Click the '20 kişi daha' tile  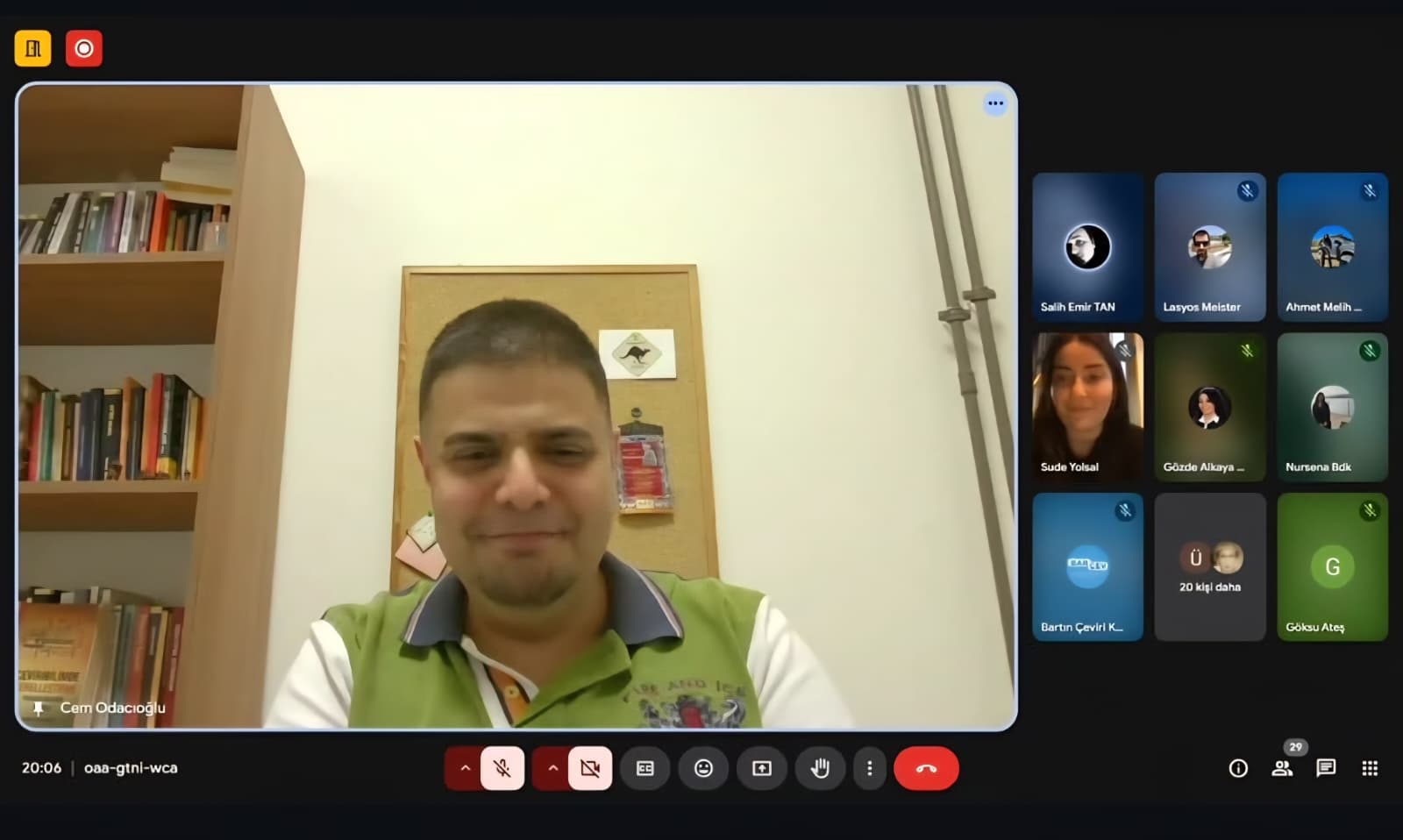[1209, 566]
